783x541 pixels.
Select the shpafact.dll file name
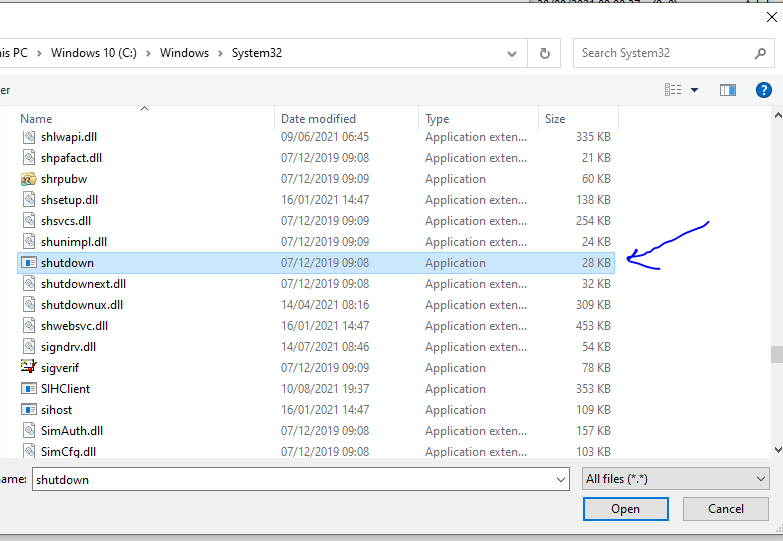(71, 158)
